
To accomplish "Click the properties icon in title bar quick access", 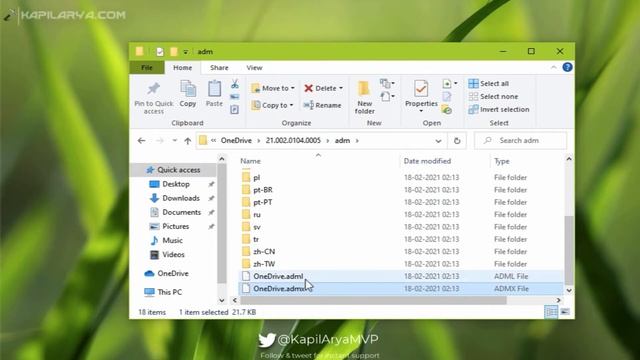I will point(160,52).
